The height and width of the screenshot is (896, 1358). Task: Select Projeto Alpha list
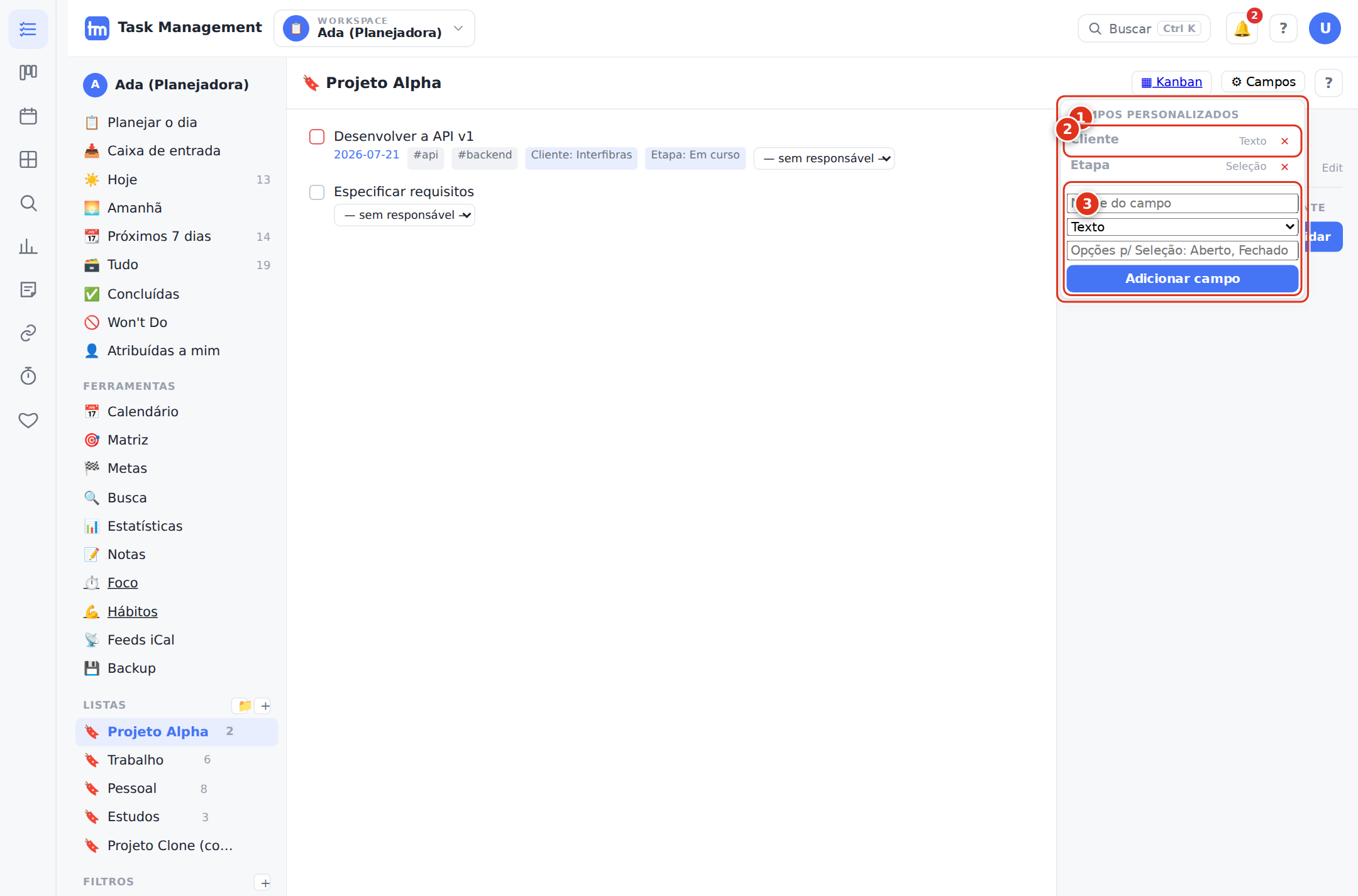coord(177,732)
